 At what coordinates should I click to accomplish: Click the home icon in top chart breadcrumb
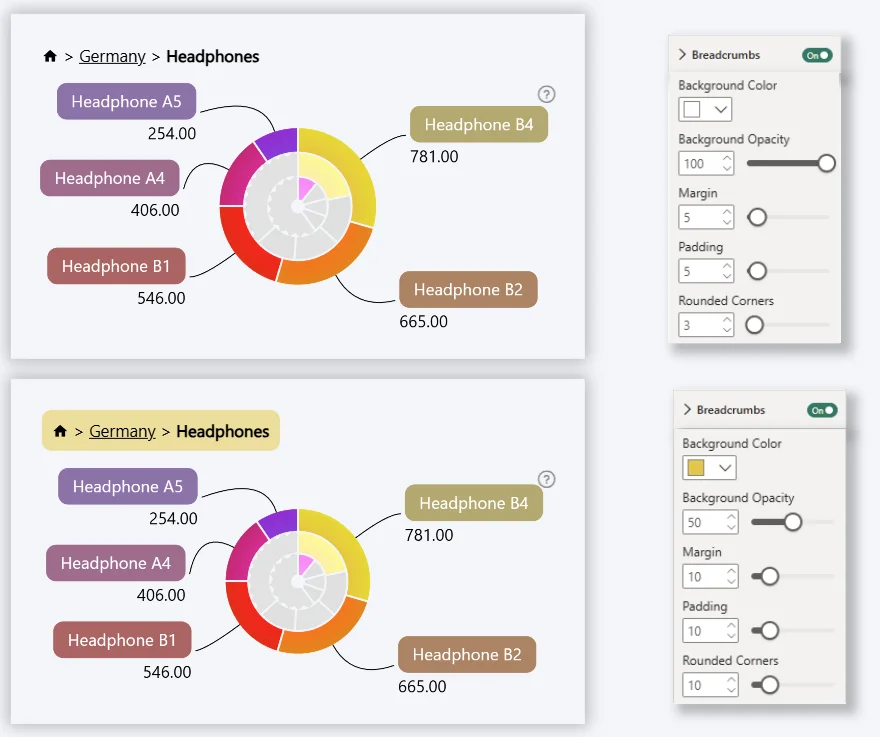(x=50, y=57)
